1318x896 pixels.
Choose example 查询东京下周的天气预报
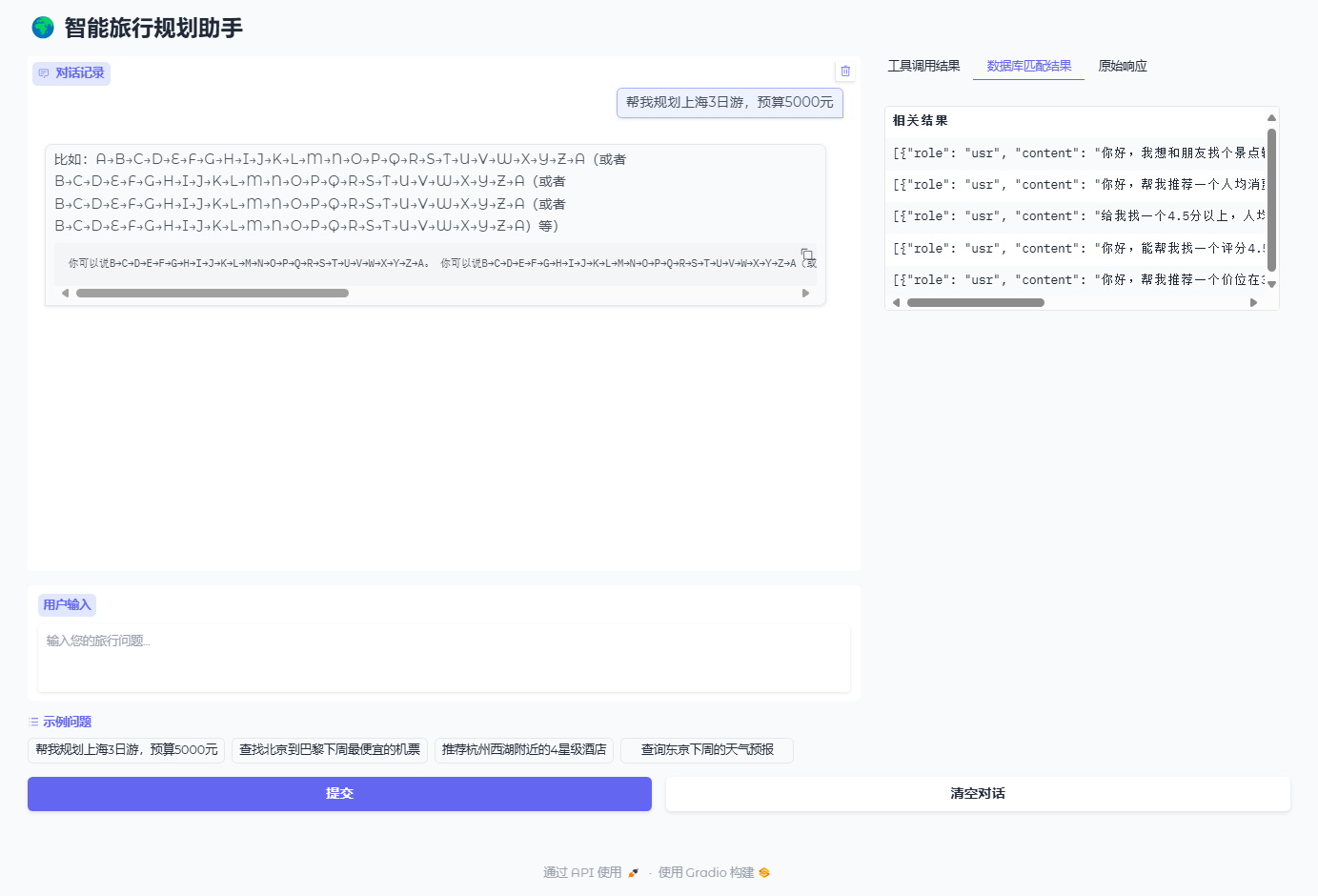tap(707, 750)
